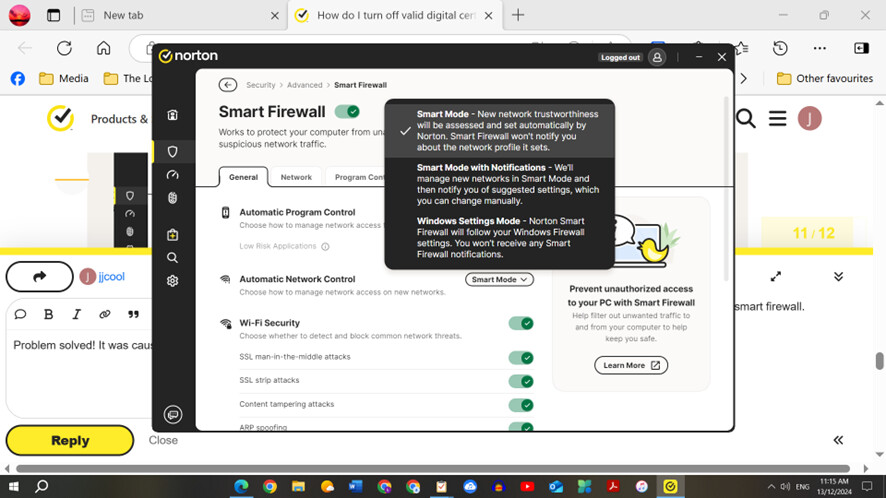886x498 pixels.
Task: Switch to the Network tab
Action: (296, 177)
